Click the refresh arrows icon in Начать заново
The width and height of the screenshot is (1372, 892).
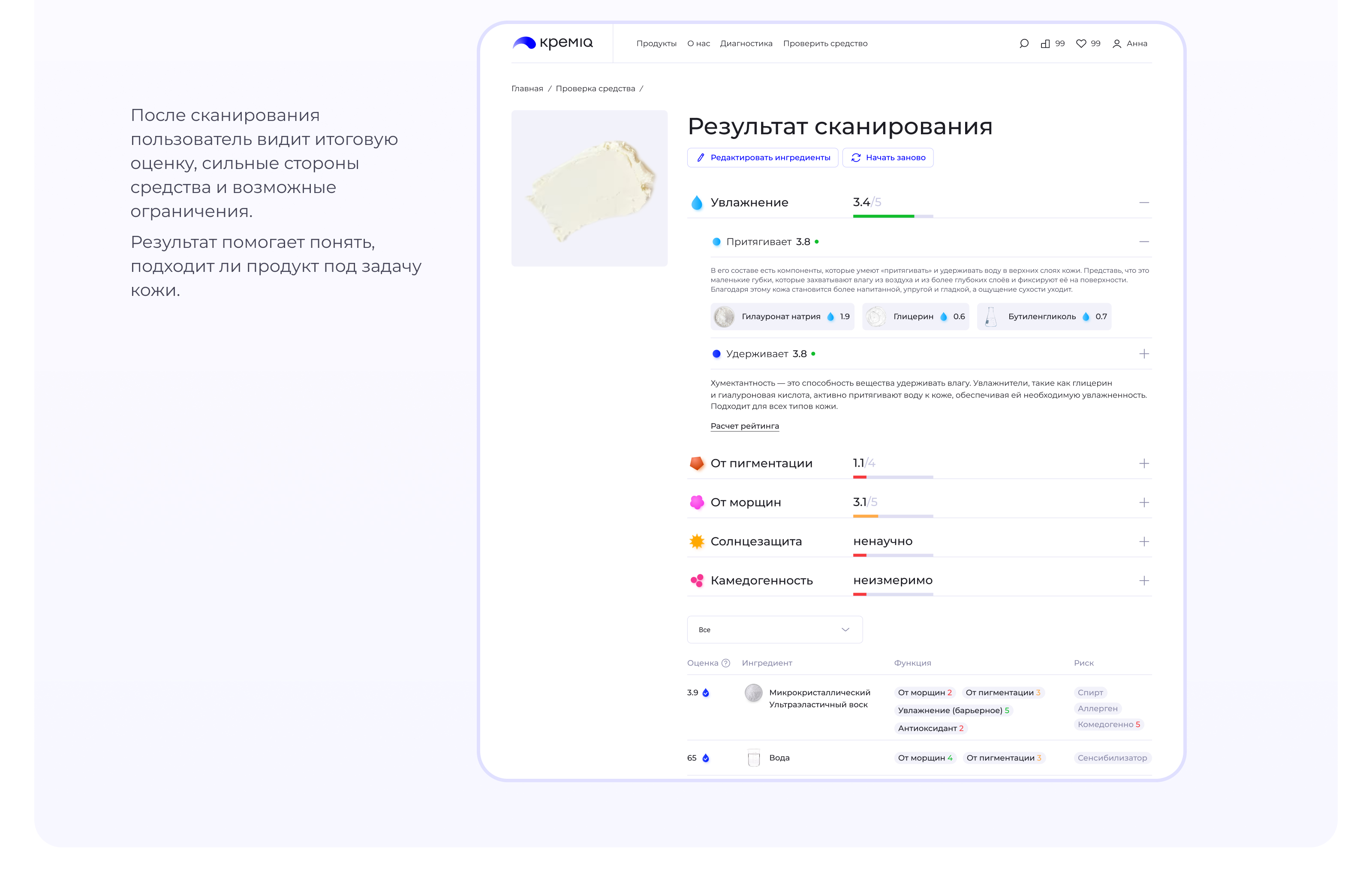tap(856, 157)
